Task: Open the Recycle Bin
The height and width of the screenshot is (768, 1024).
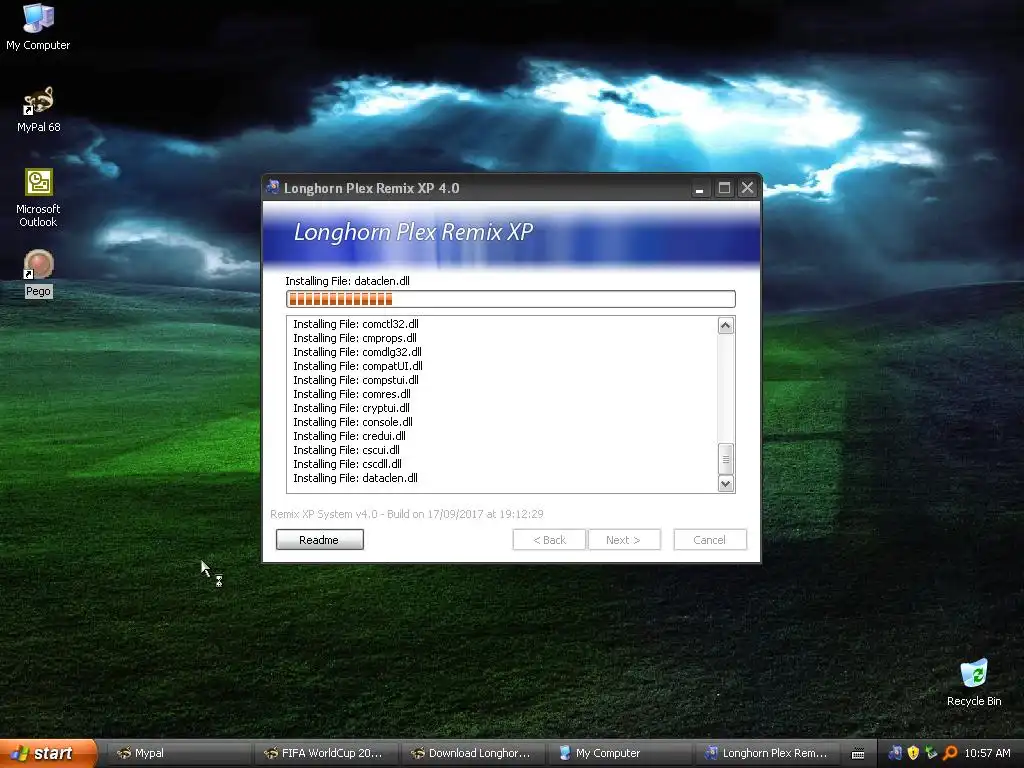Action: [x=974, y=682]
